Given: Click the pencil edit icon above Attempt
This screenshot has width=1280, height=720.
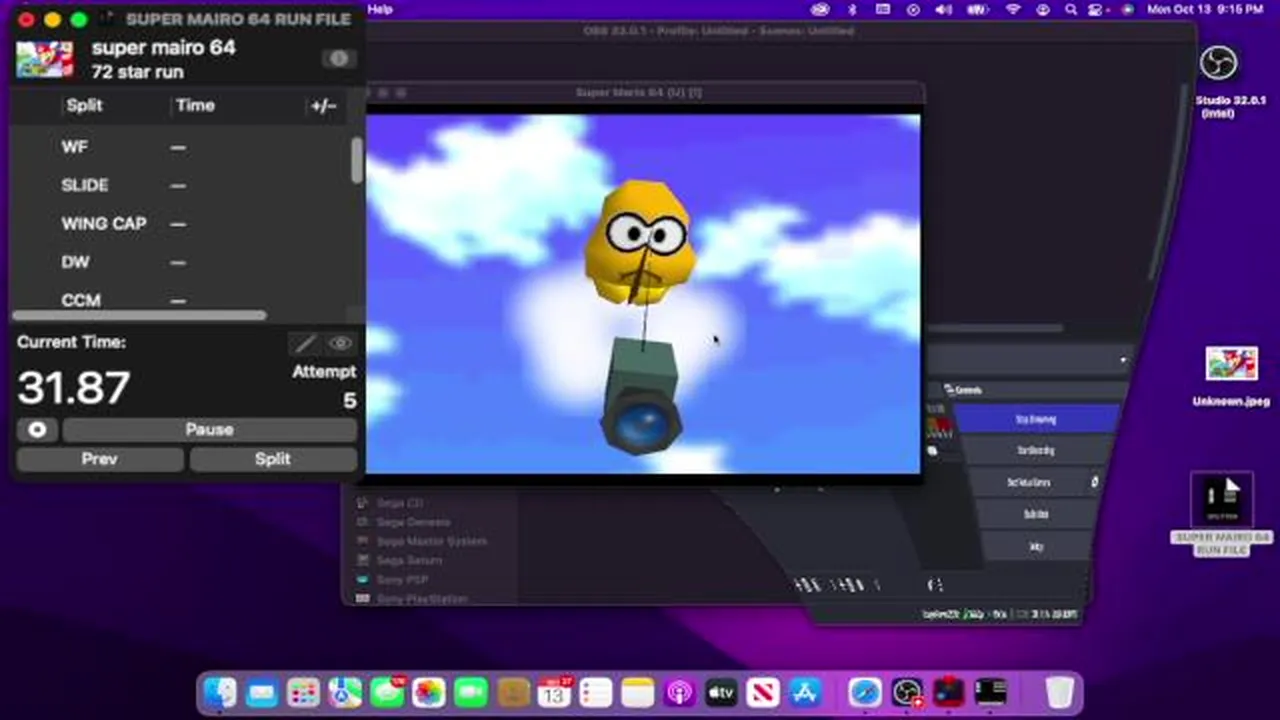Looking at the screenshot, I should point(305,344).
